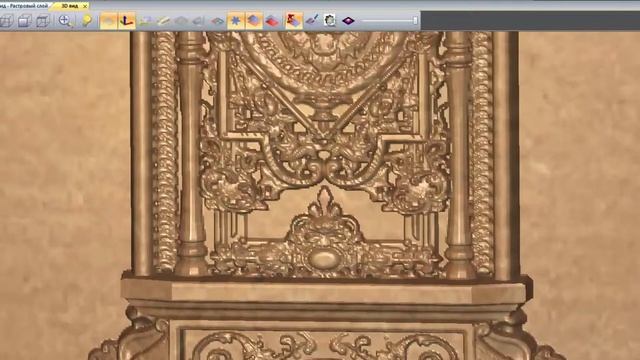Select the third cube view icon
The width and height of the screenshot is (640, 360).
42,21
